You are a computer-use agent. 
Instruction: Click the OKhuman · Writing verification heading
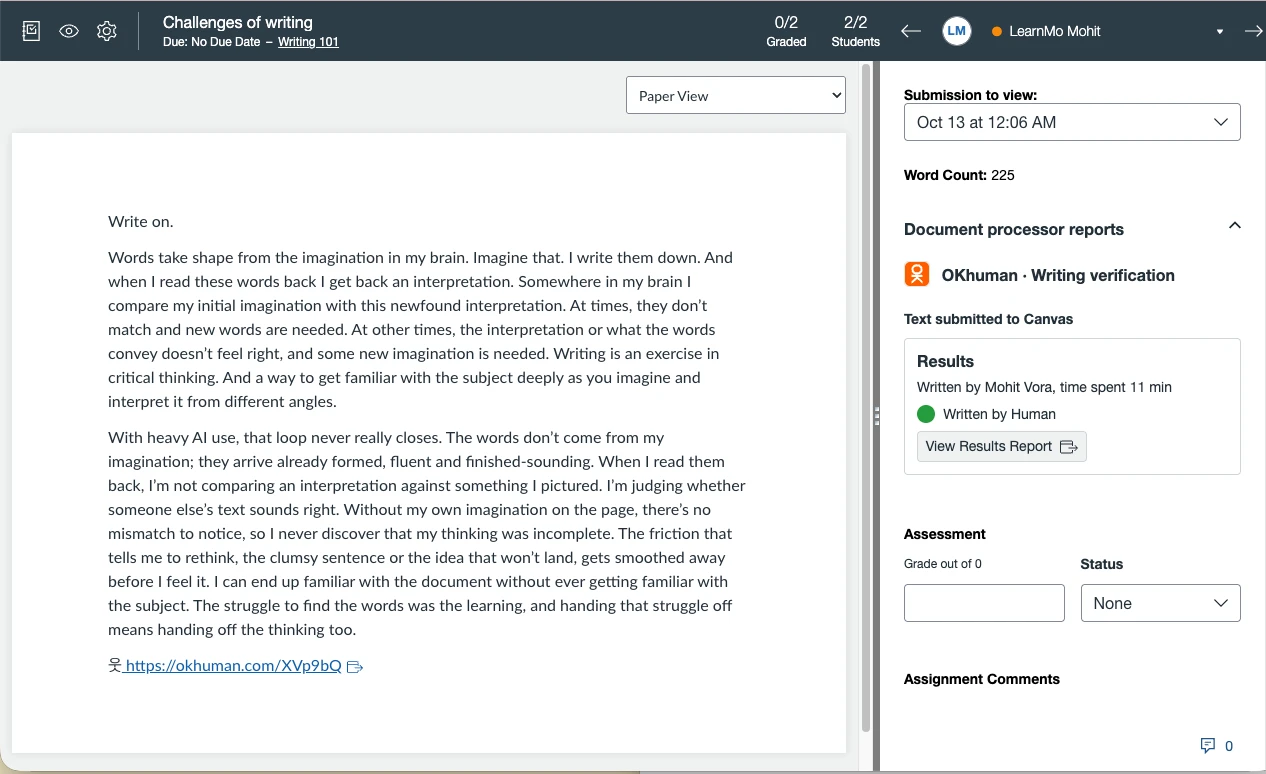[x=1058, y=275]
